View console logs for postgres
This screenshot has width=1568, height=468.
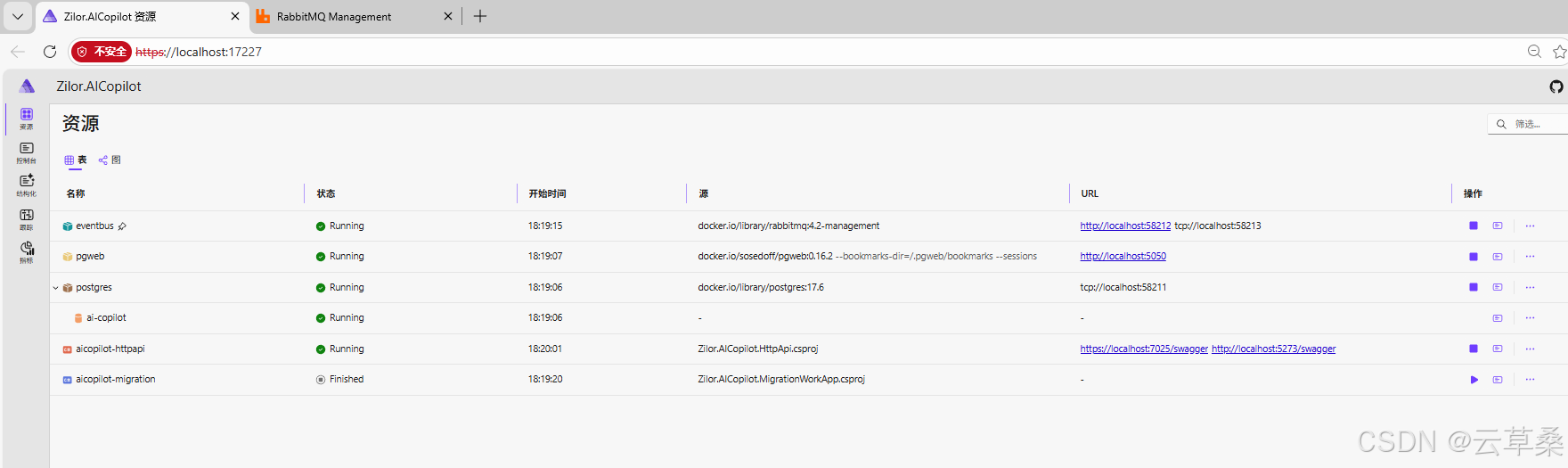coord(1498,287)
